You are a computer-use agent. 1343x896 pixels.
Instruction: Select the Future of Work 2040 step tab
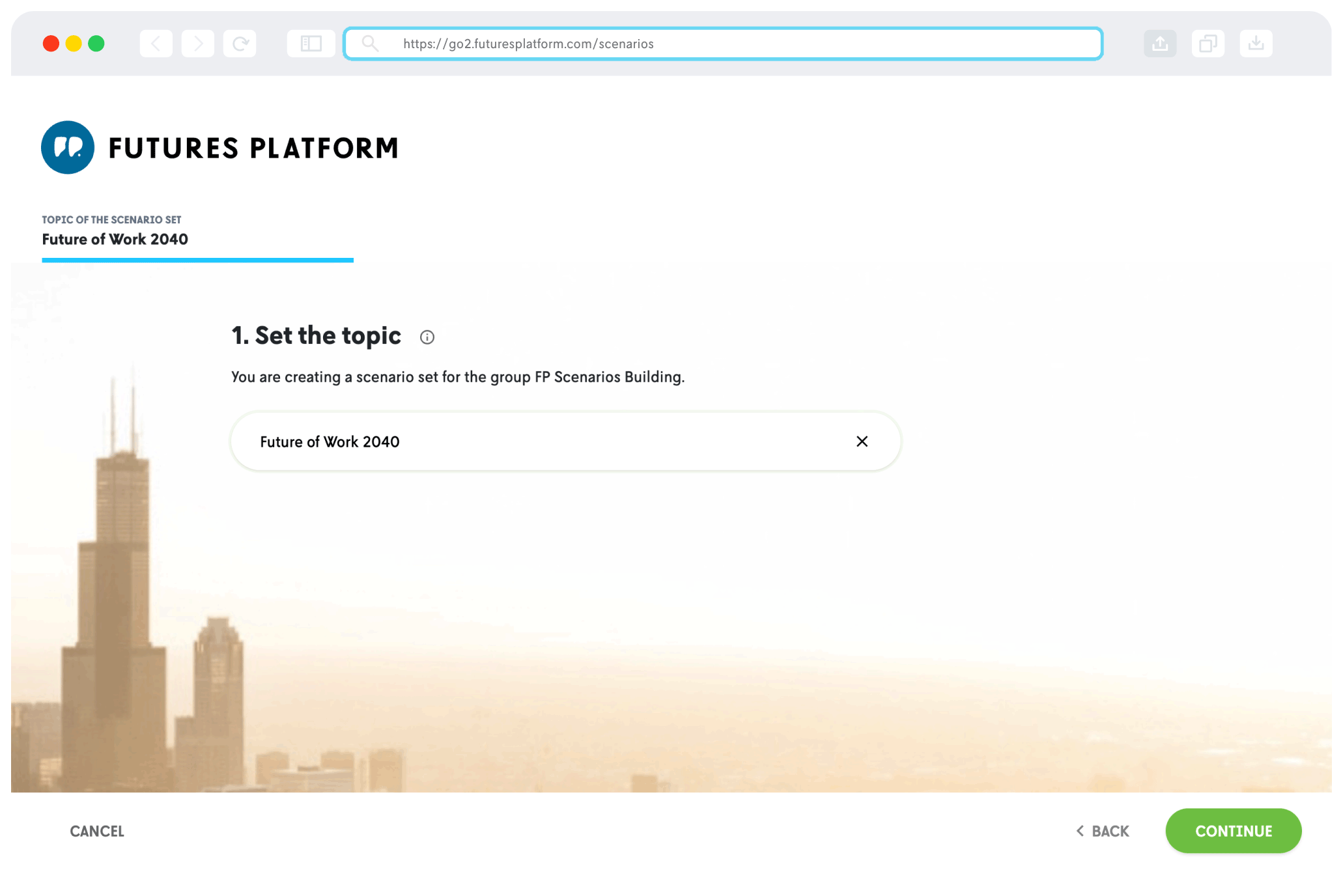click(x=115, y=239)
